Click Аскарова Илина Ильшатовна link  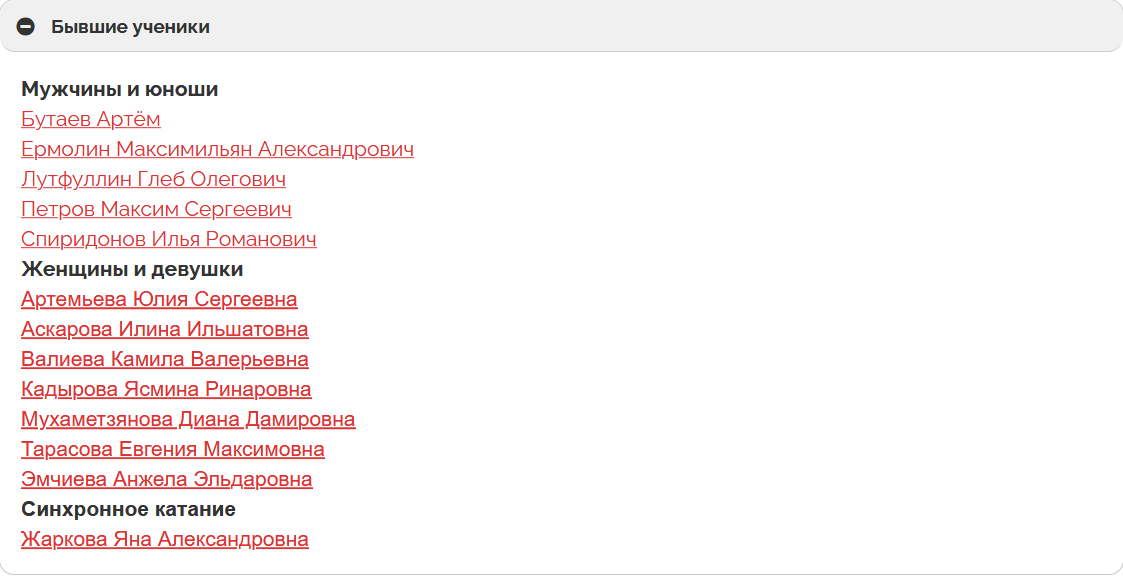pos(164,330)
